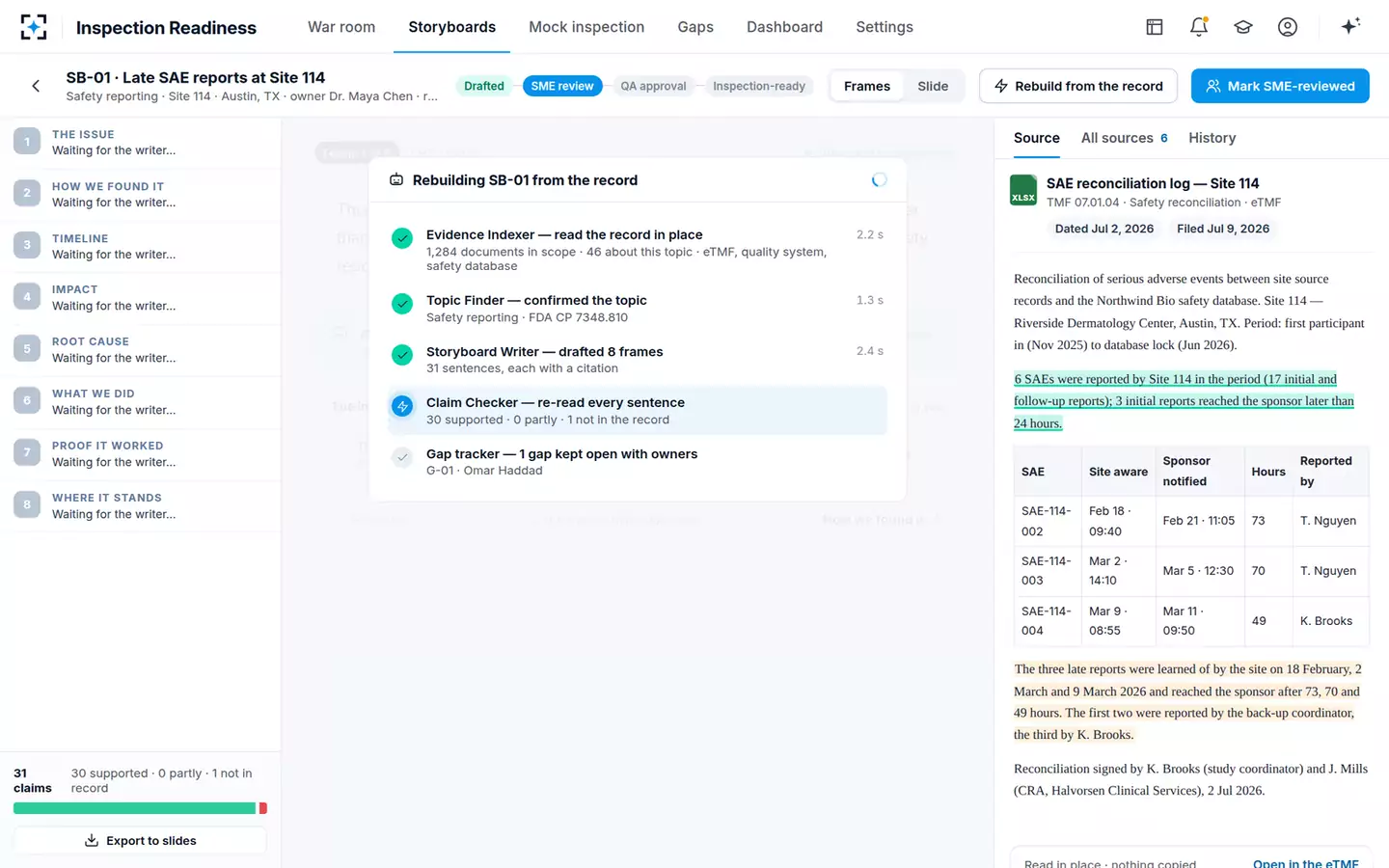Click the pending check icon beside Gap tracker
Image resolution: width=1389 pixels, height=868 pixels.
pos(402,457)
